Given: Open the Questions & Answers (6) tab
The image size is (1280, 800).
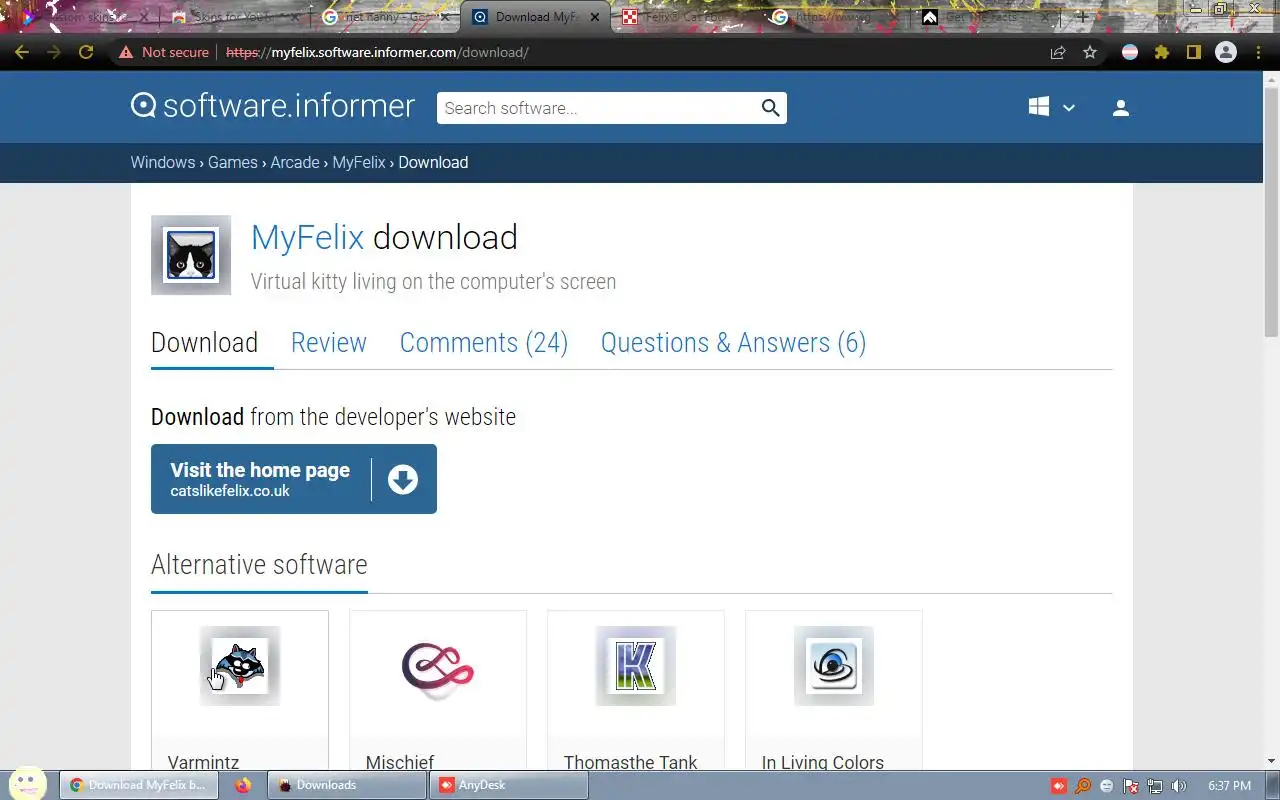Looking at the screenshot, I should coord(733,342).
